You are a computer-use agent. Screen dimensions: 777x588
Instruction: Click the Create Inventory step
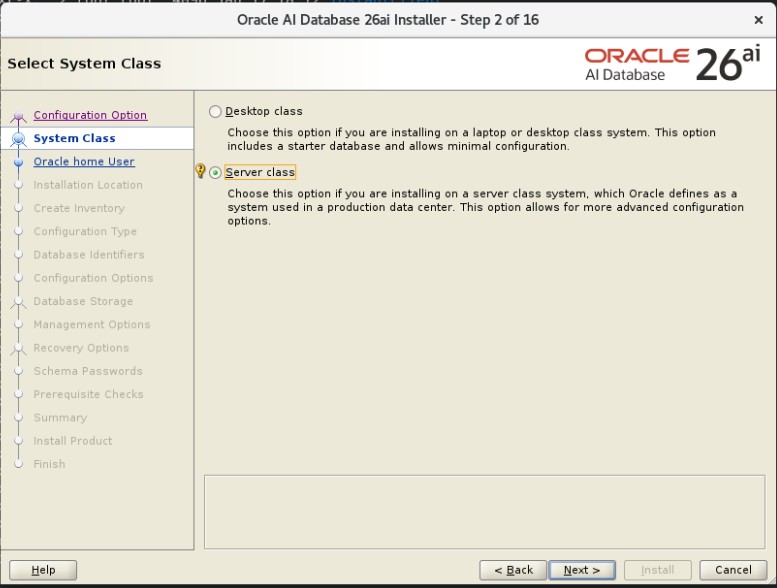point(79,208)
